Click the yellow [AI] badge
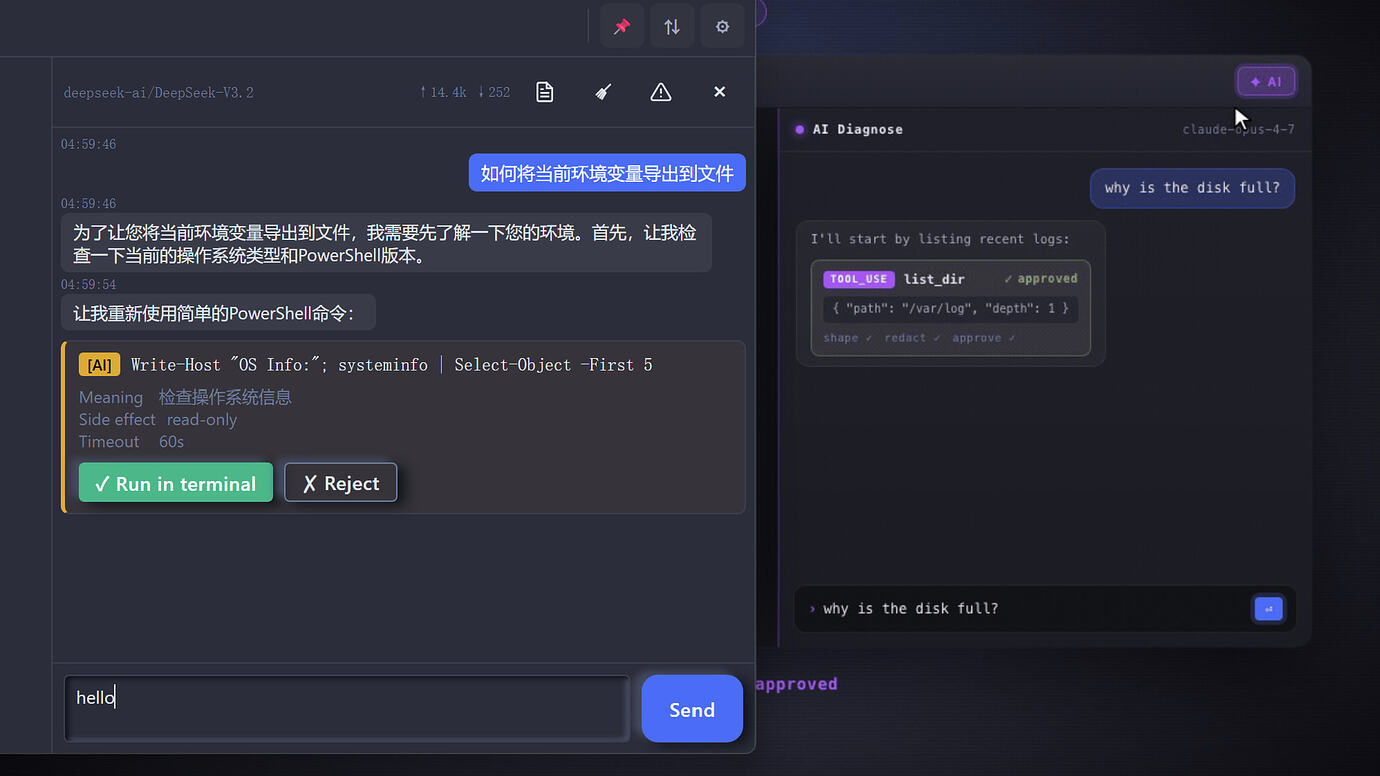 pyautogui.click(x=100, y=365)
